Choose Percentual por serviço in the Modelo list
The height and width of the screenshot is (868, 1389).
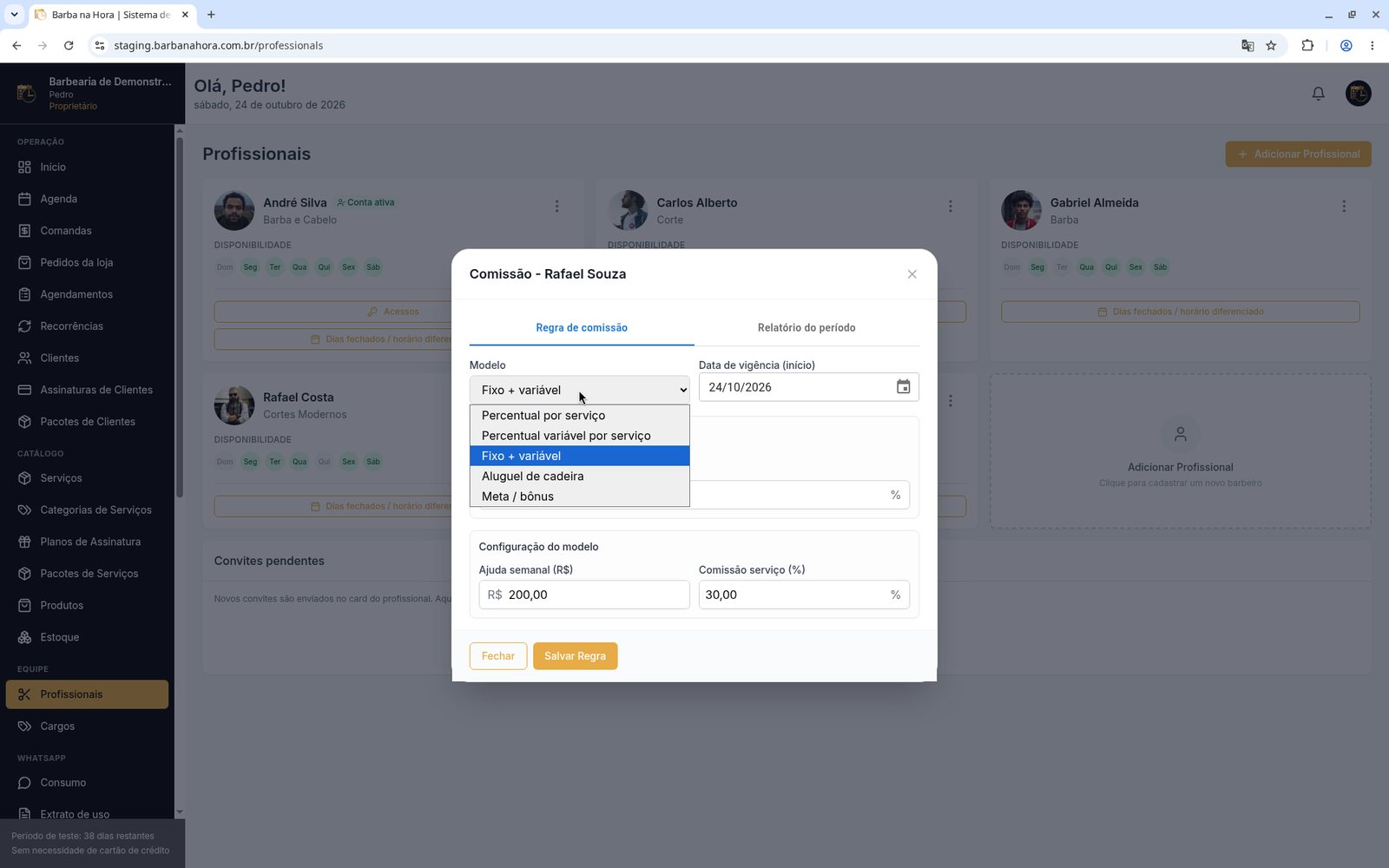point(579,415)
